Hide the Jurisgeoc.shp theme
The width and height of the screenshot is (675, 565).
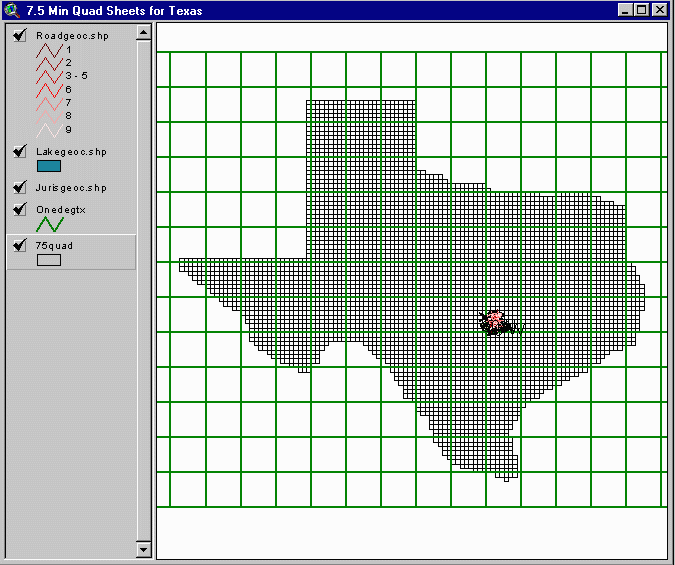20,187
